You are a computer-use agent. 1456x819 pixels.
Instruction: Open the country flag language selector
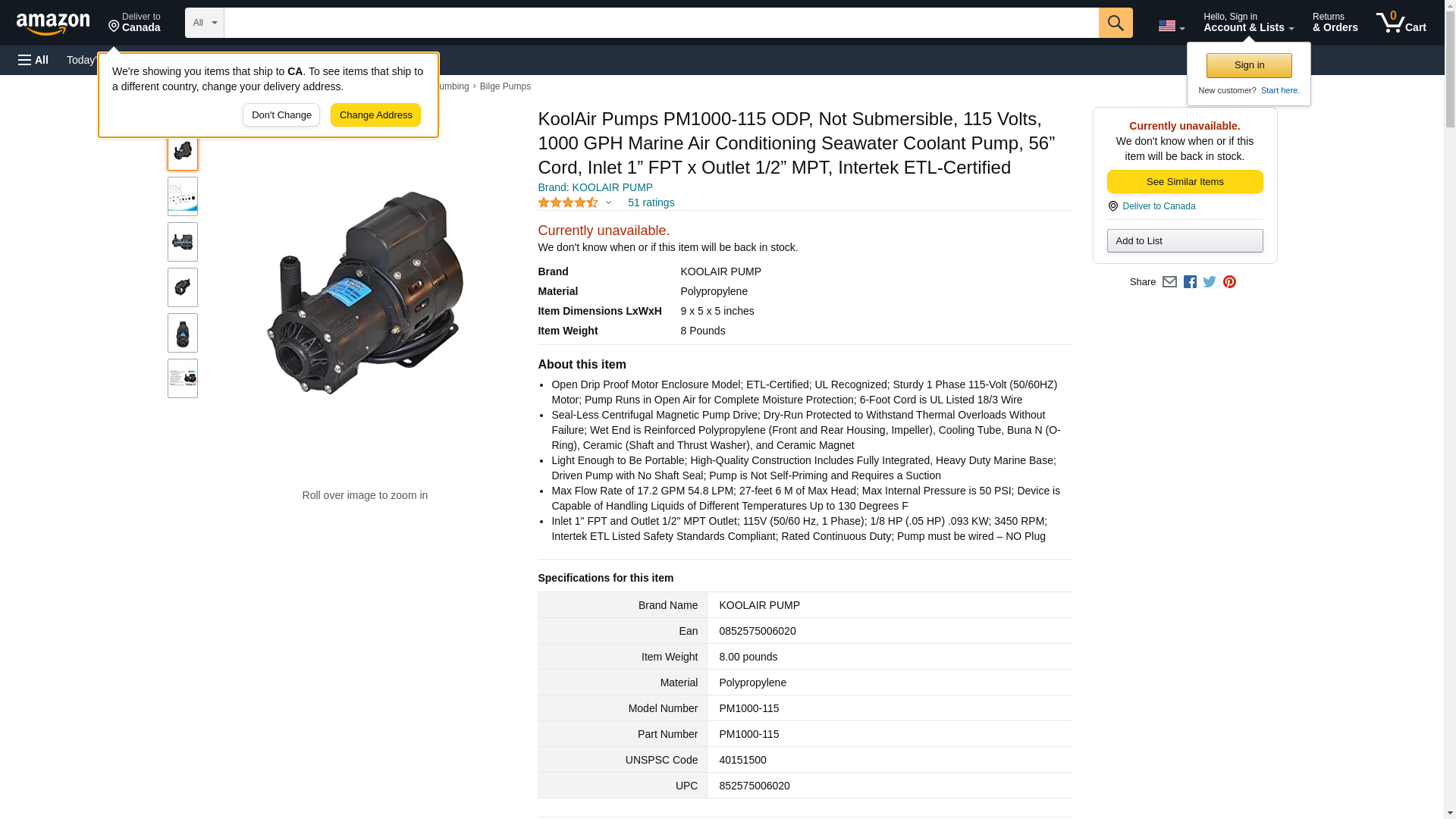pos(1171,26)
